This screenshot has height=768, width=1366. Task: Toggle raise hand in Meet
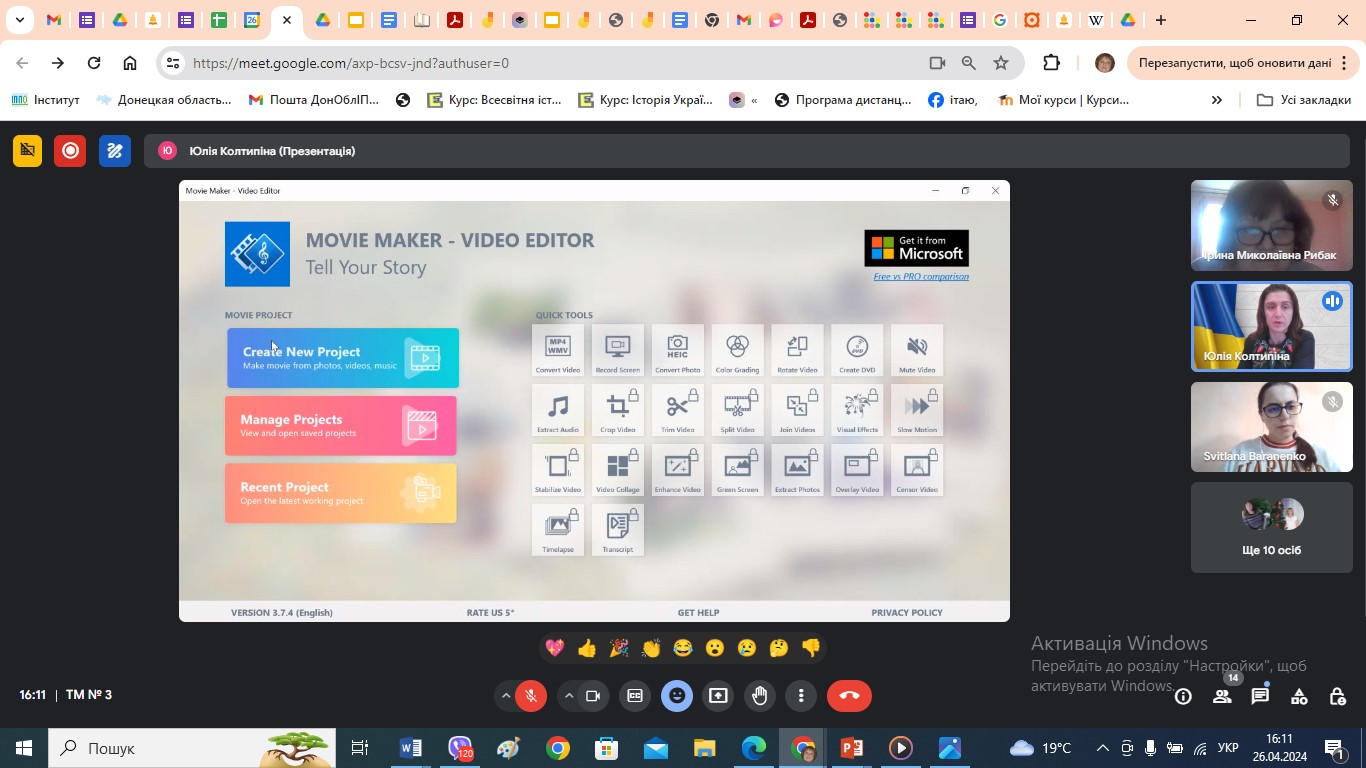tap(760, 696)
